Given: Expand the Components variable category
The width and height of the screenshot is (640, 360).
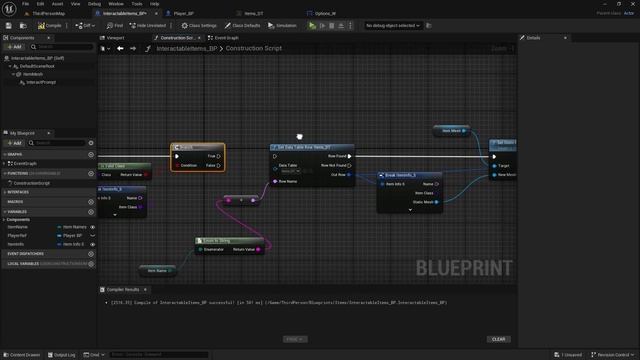Looking at the screenshot, I should click(4, 220).
